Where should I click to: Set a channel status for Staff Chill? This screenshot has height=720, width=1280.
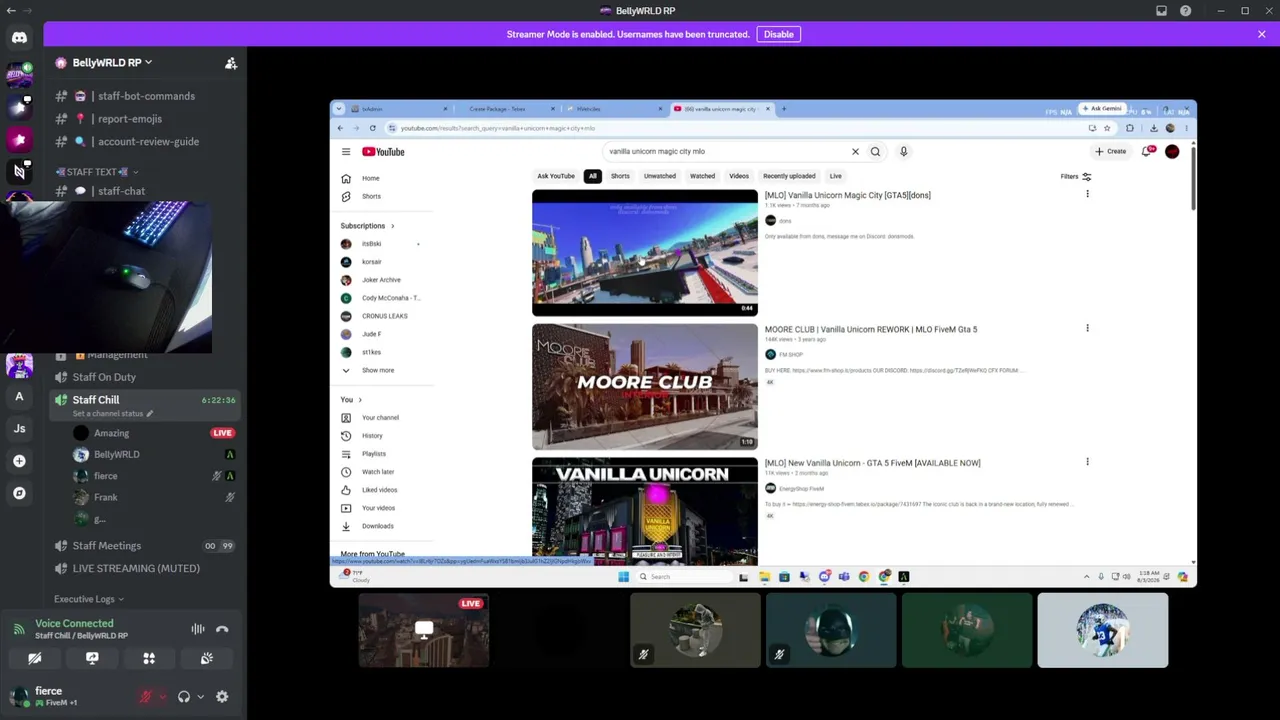pyautogui.click(x=113, y=414)
